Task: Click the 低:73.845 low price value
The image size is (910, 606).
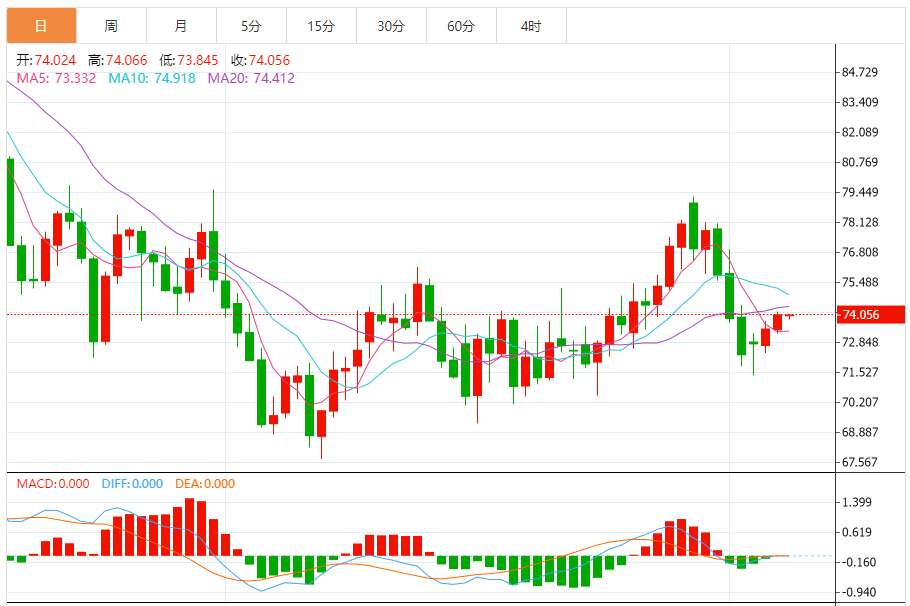Action: coord(189,60)
